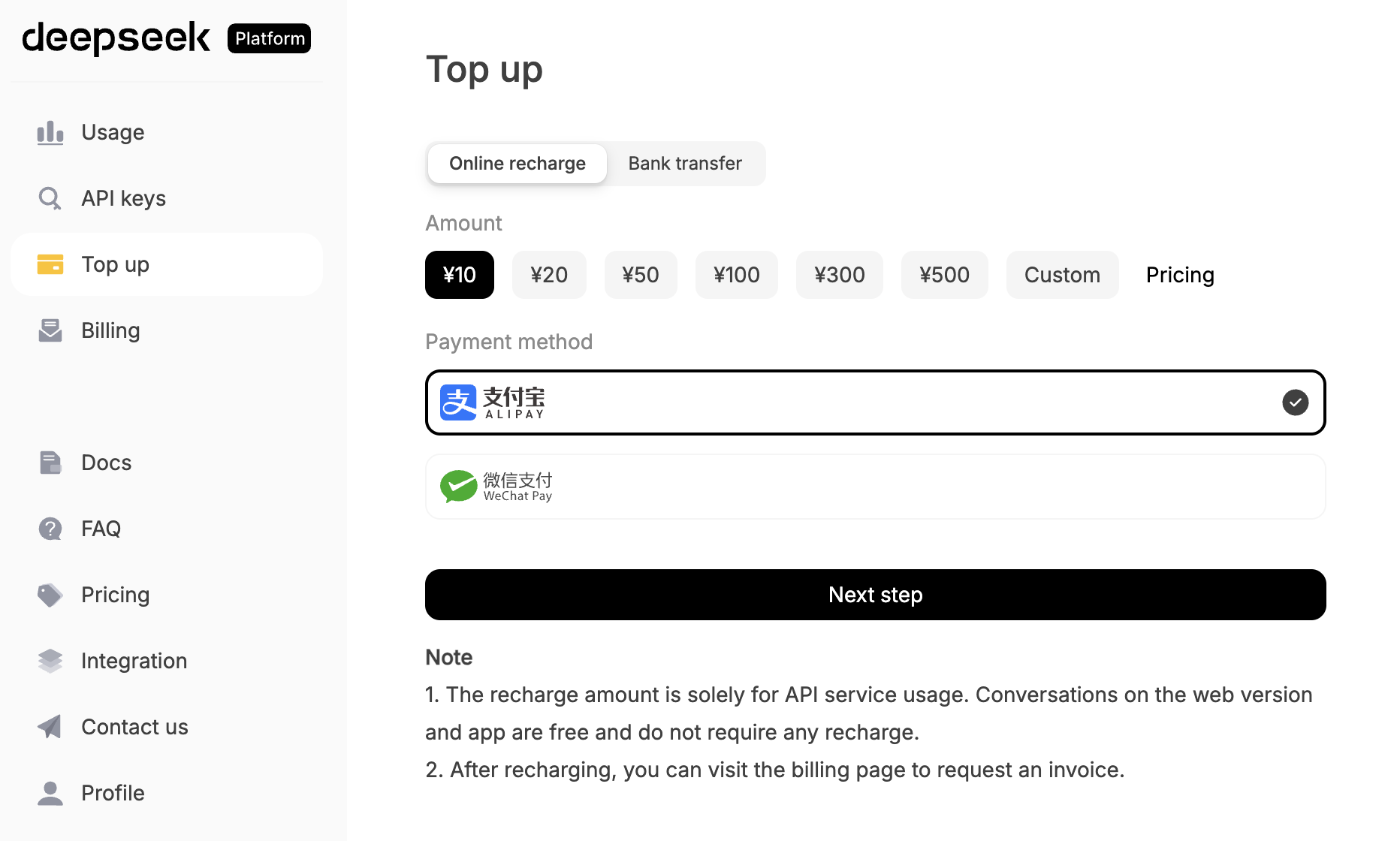Click the Integration layers icon
The height and width of the screenshot is (841, 1400).
[50, 661]
